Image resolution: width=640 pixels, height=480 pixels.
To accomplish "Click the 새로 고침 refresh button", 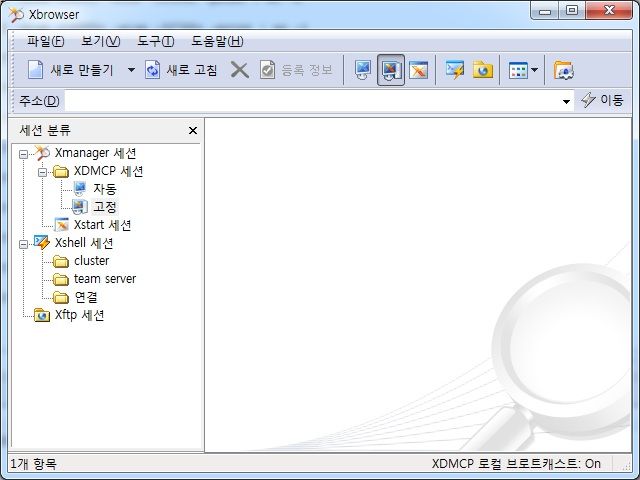I will [x=181, y=70].
